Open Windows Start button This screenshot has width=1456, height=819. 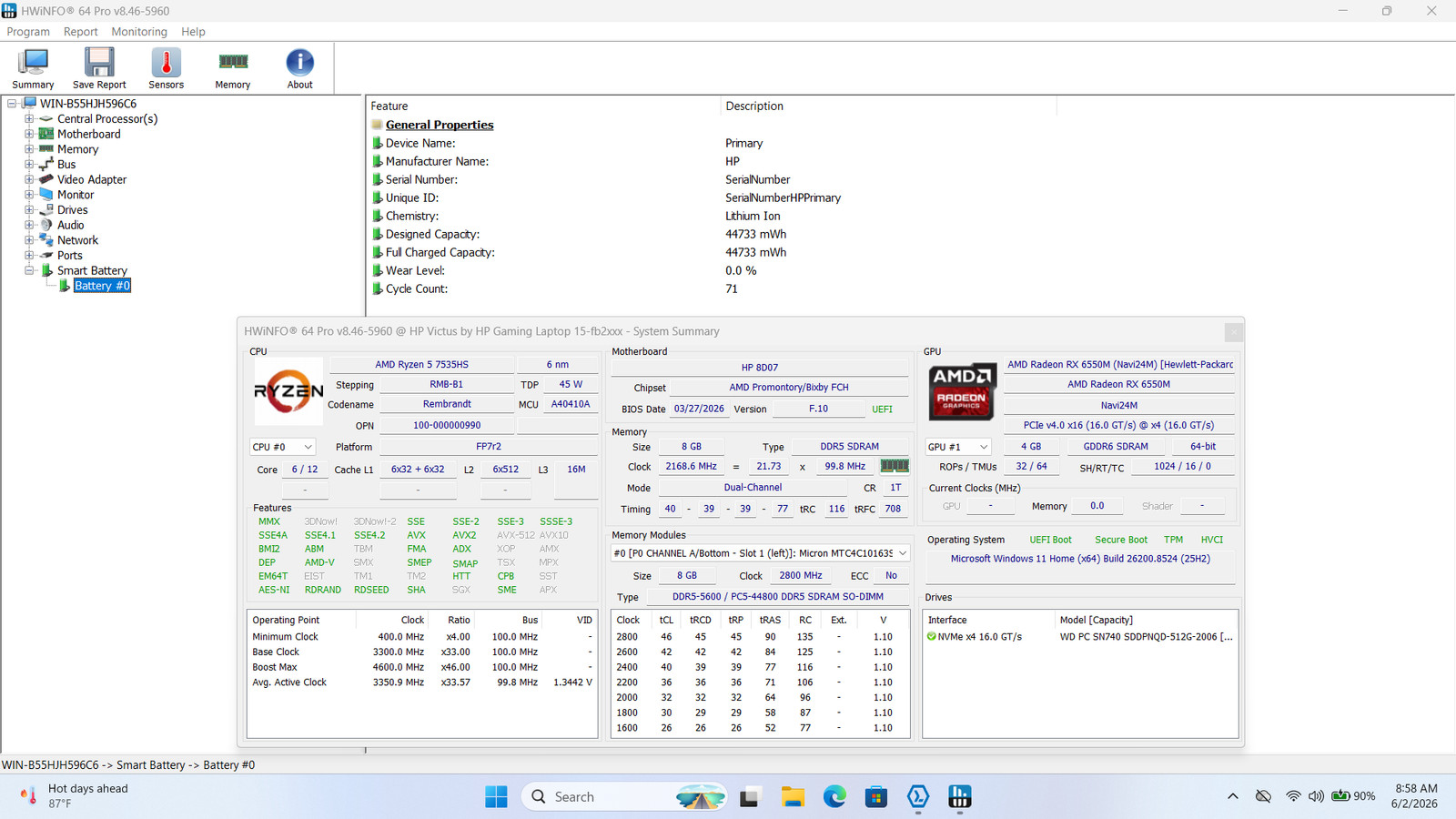497,797
